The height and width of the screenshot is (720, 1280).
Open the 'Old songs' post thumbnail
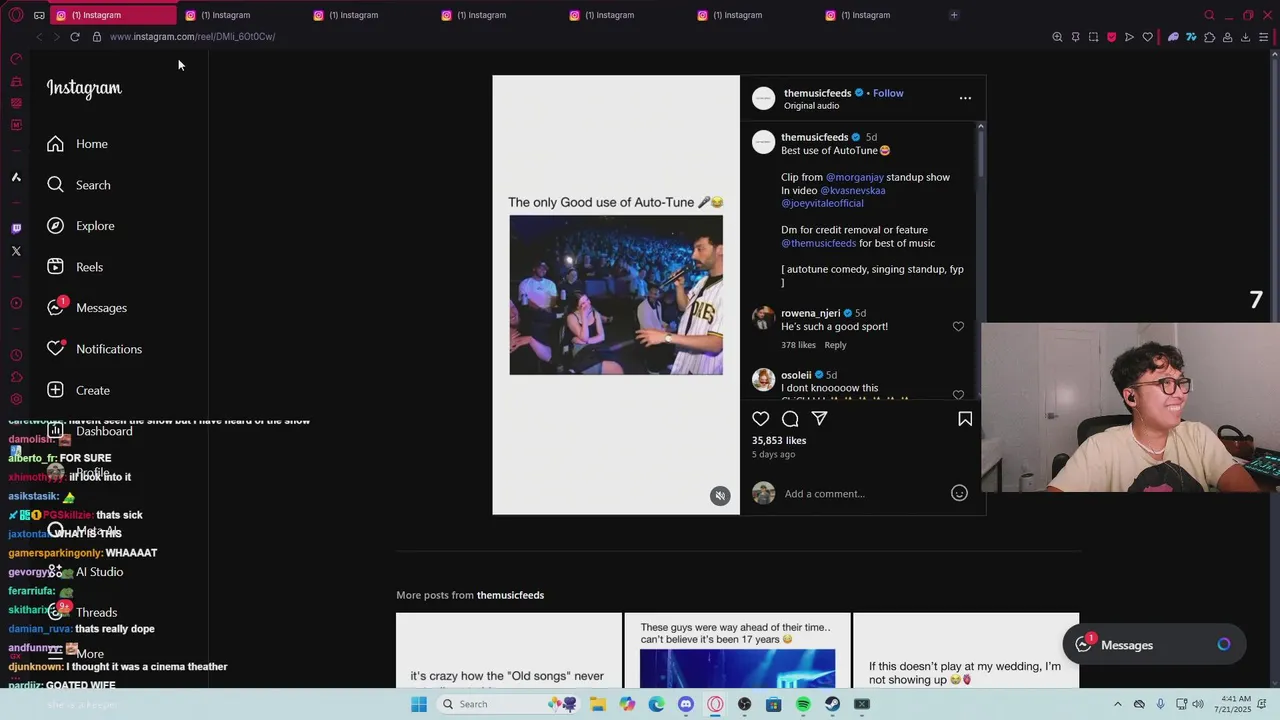point(509,650)
